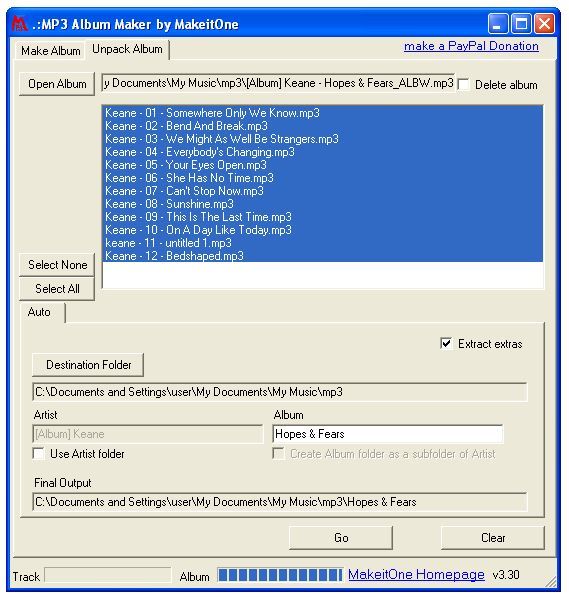Select the Unpack Album tab
The width and height of the screenshot is (569, 599).
[127, 49]
